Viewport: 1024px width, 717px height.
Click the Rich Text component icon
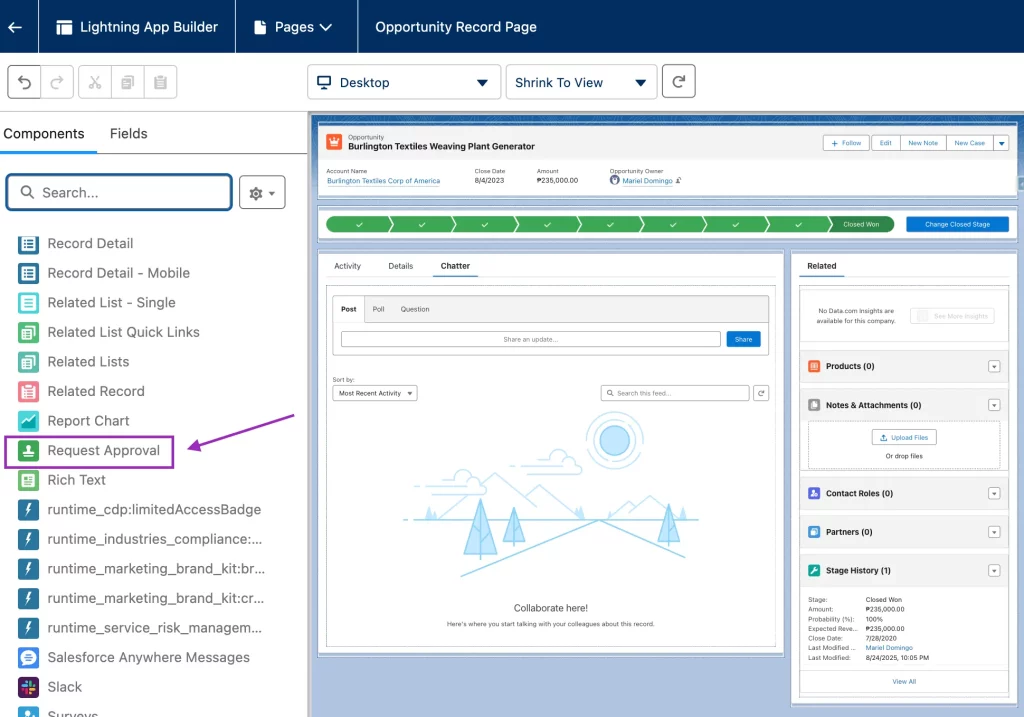click(29, 480)
